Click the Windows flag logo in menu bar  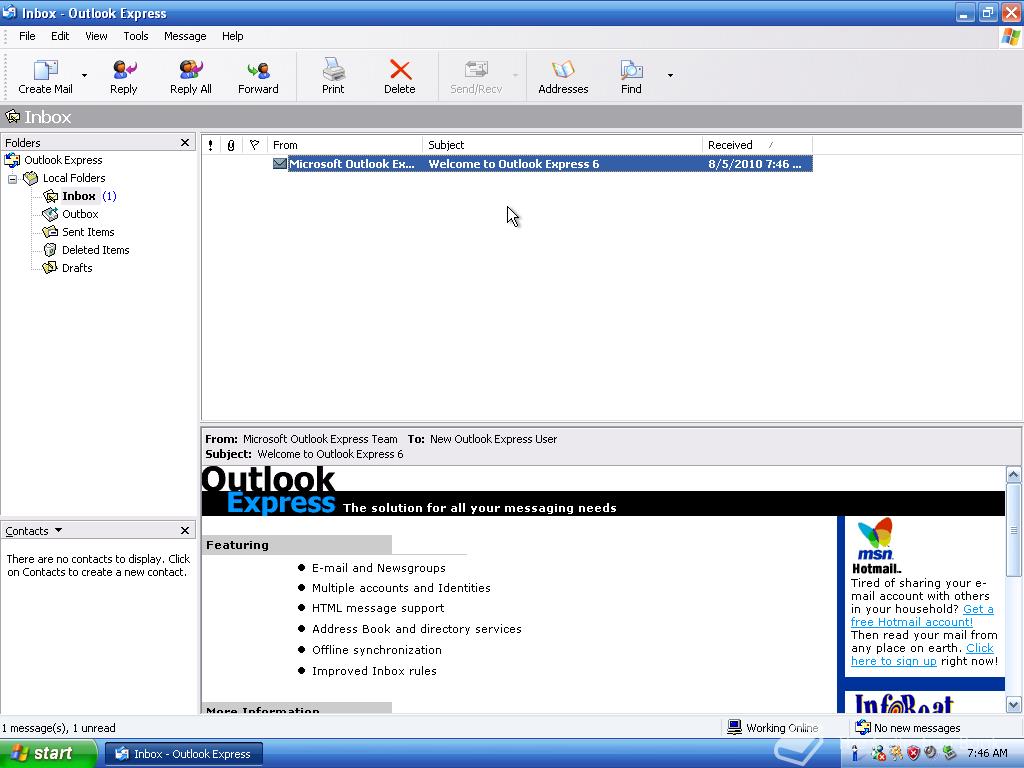coord(1011,37)
